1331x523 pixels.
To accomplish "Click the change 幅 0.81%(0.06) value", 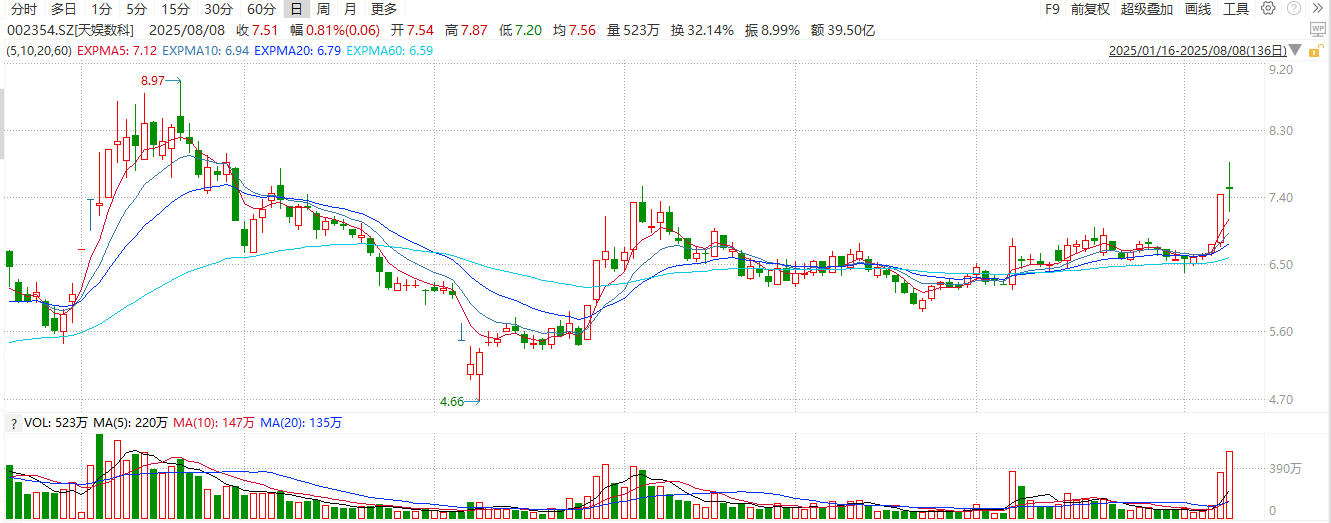I will click(x=334, y=30).
